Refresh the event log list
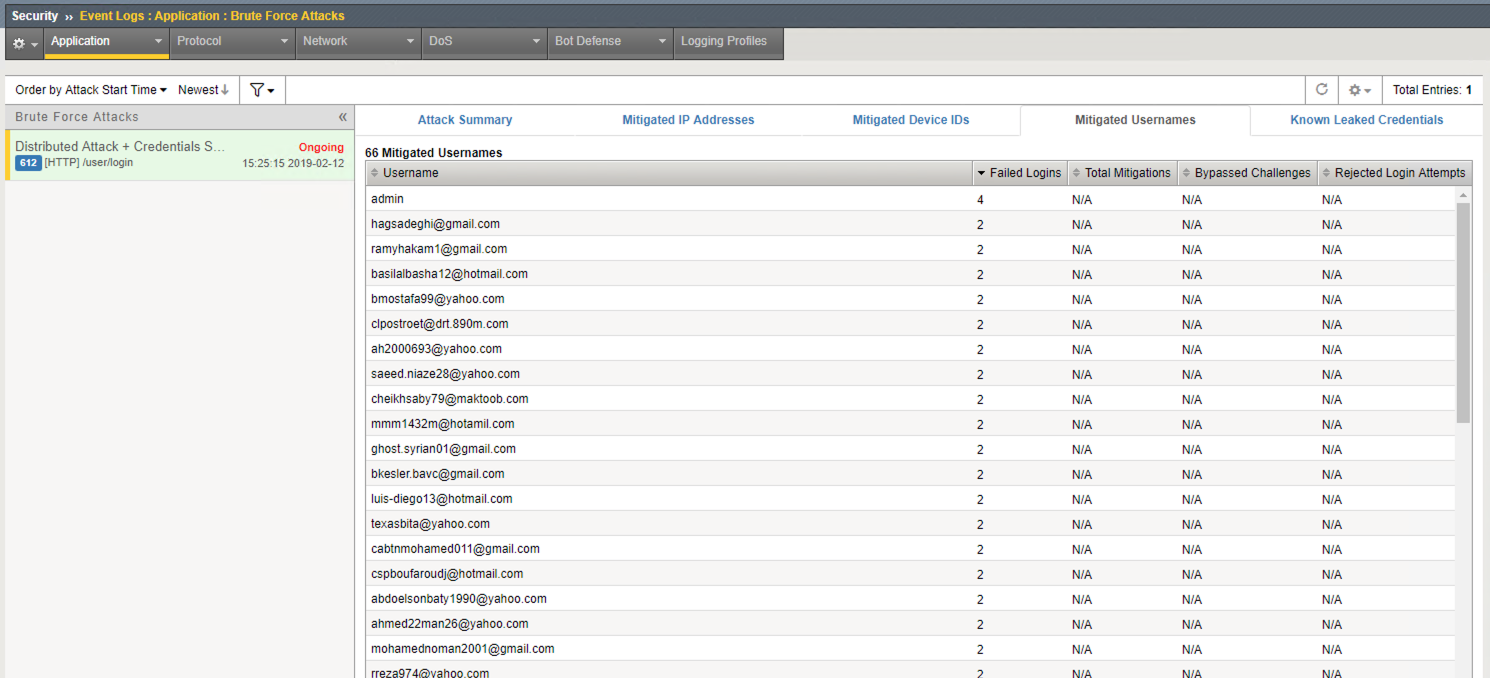Screen dimensions: 1490x678 1321,90
